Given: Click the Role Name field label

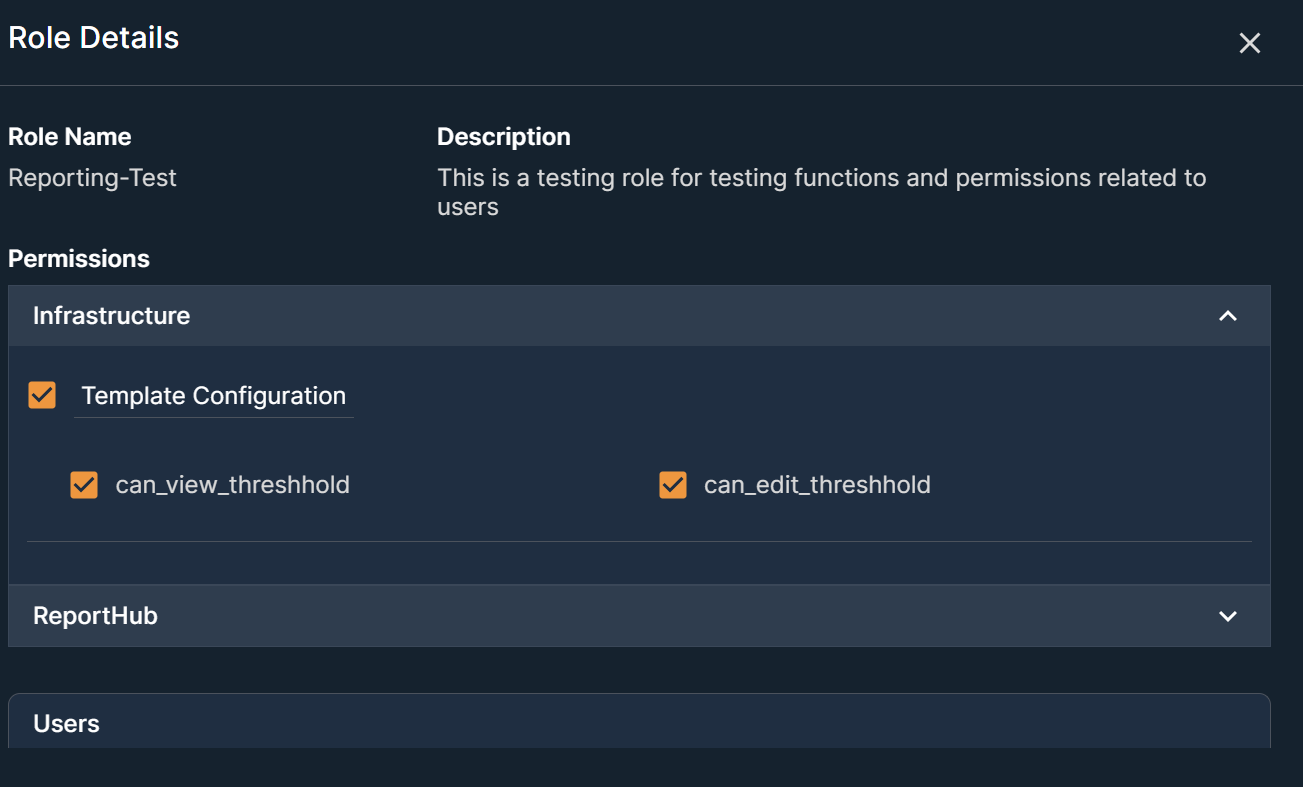Looking at the screenshot, I should pos(70,137).
